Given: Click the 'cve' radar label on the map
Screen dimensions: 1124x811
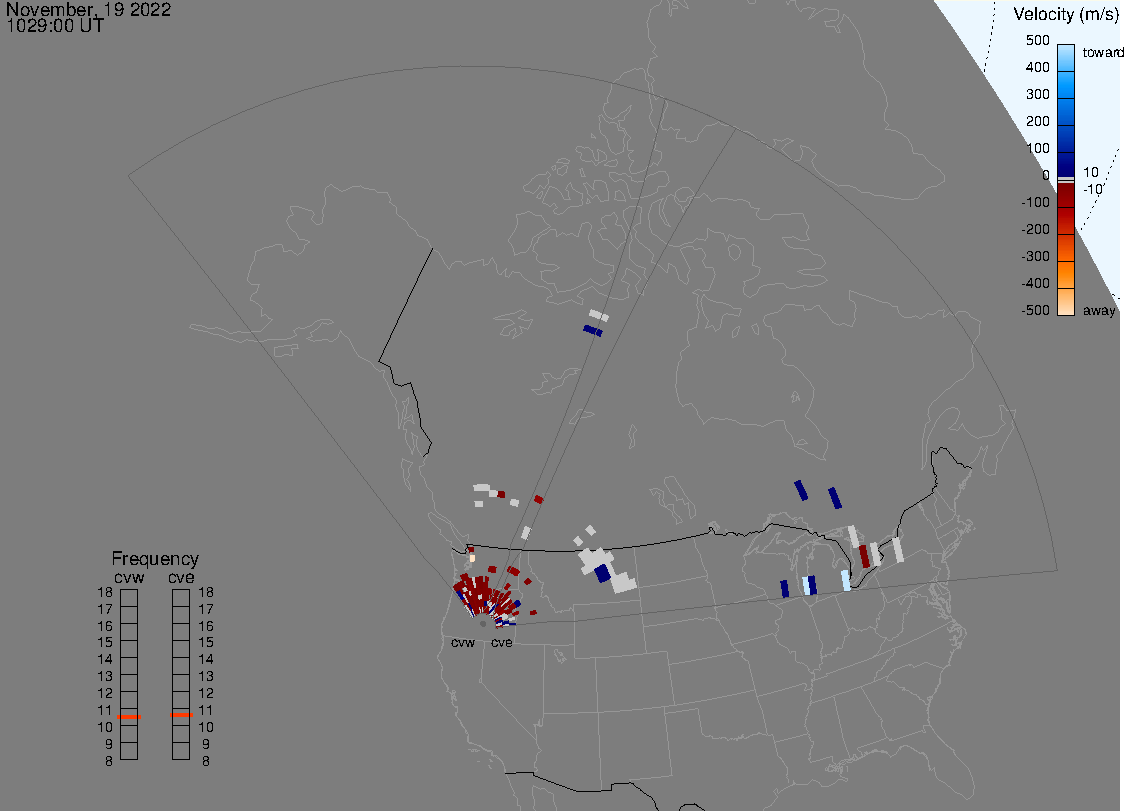Looking at the screenshot, I should (x=502, y=642).
